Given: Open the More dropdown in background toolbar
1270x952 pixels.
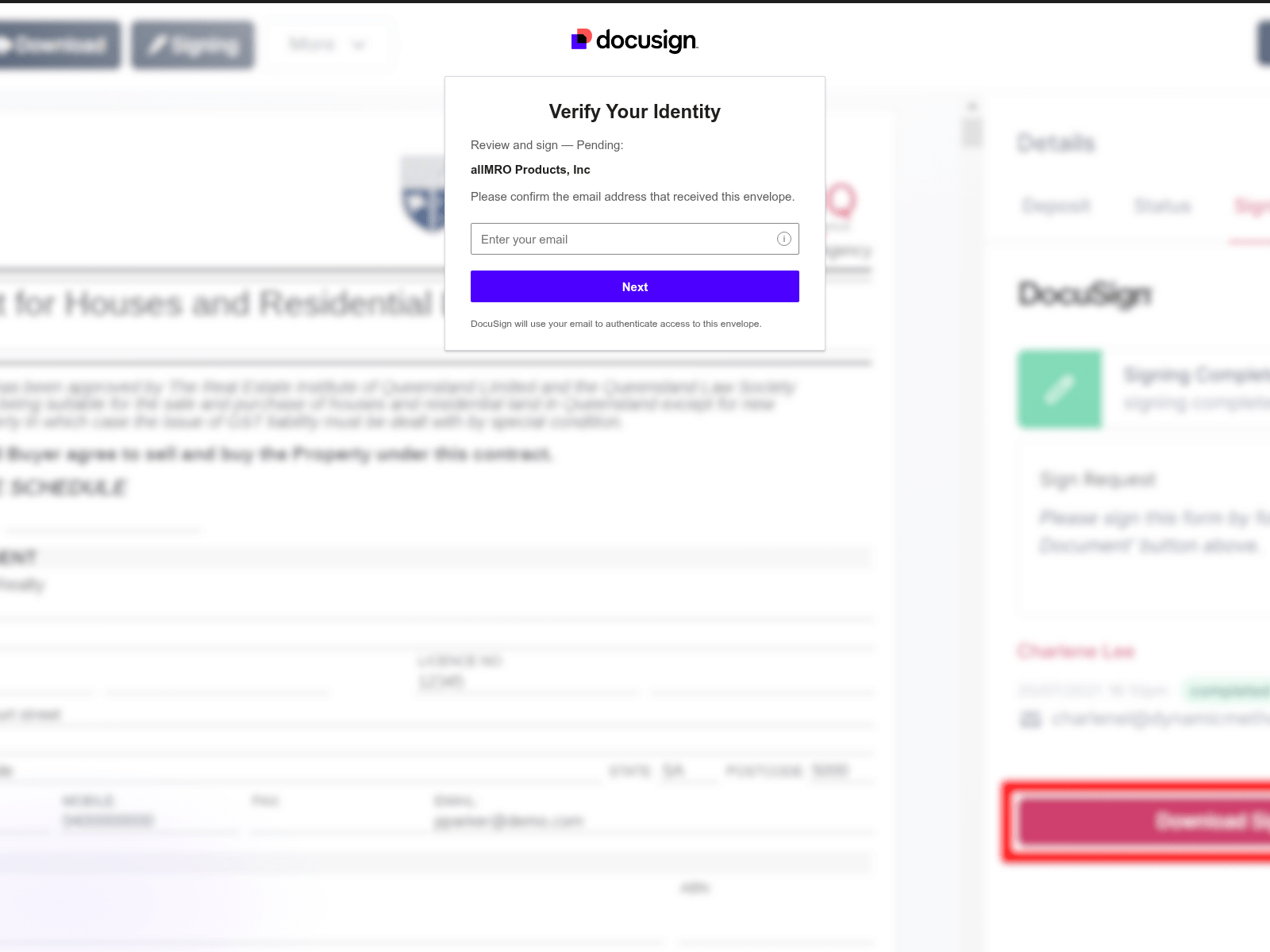Looking at the screenshot, I should 327,44.
